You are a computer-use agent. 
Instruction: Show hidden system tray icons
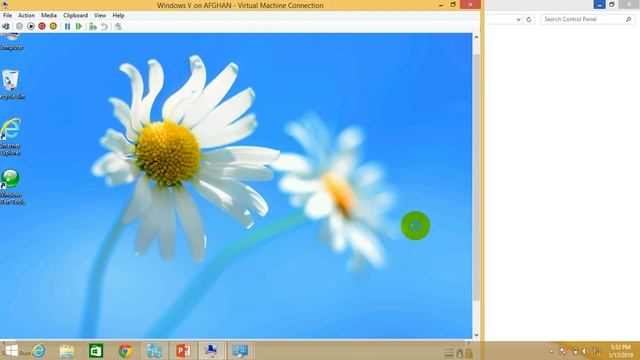(x=551, y=351)
